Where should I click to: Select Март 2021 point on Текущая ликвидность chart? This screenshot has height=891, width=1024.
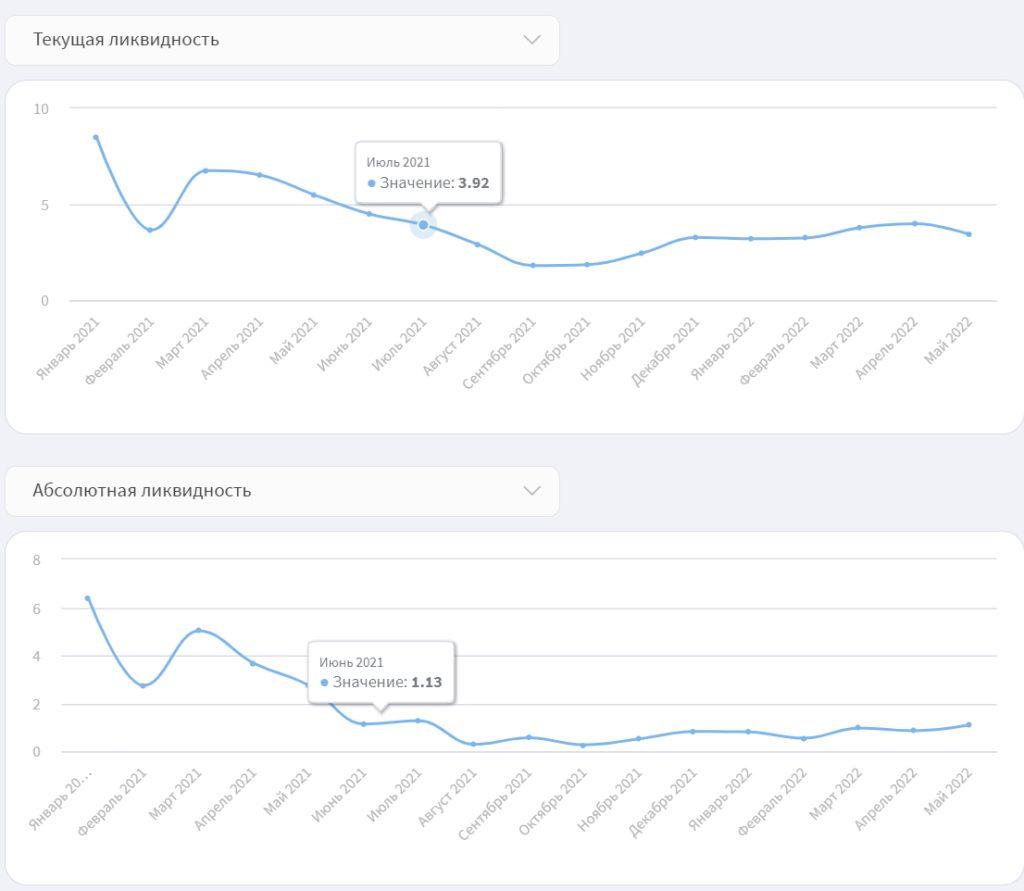click(x=205, y=171)
